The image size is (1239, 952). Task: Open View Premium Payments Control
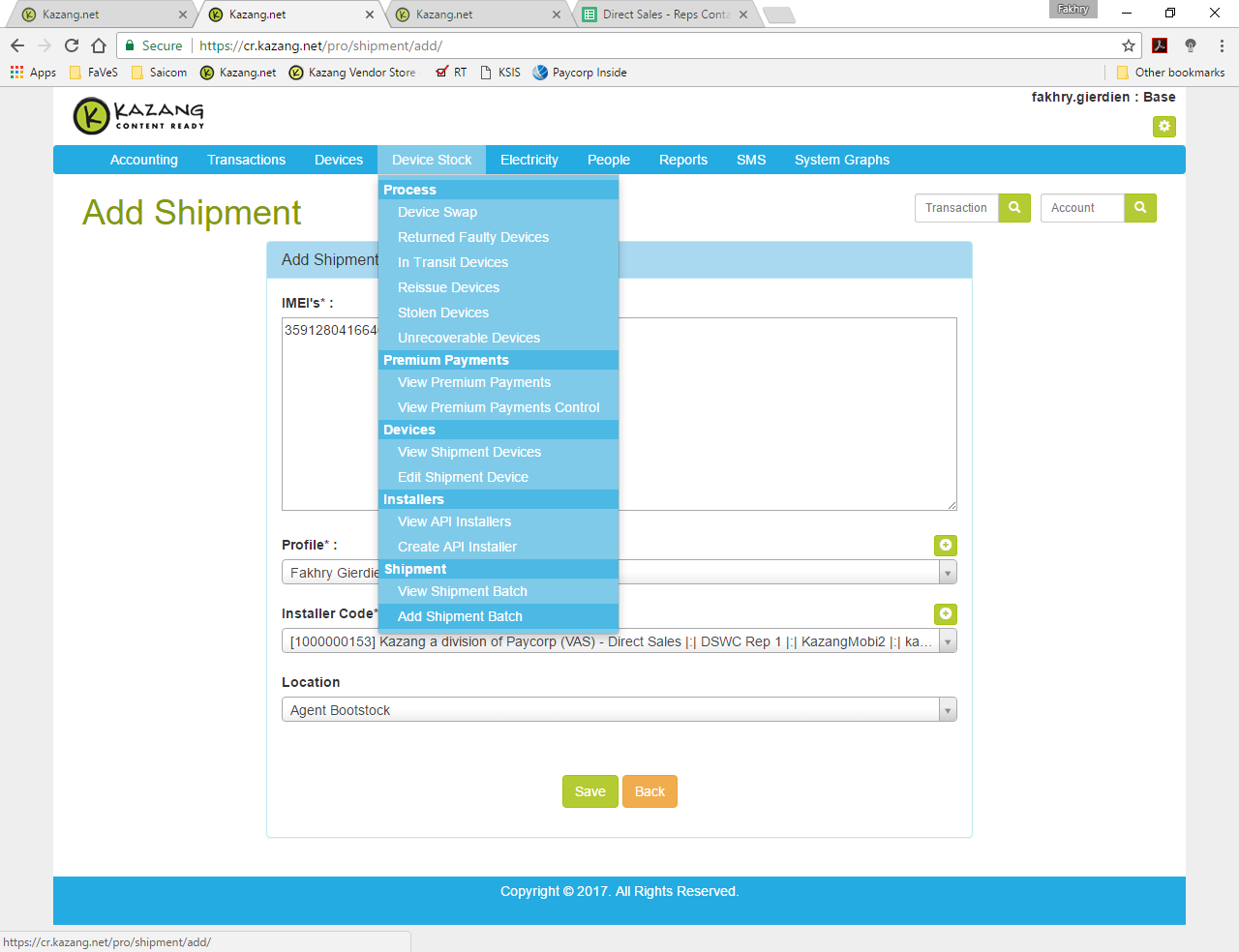pos(499,407)
